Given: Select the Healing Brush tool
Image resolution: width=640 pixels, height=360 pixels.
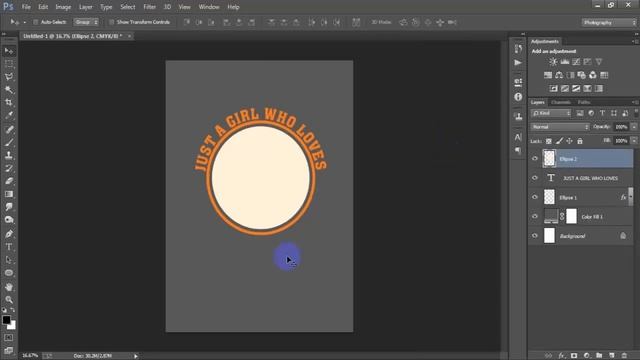Looking at the screenshot, I should [x=9, y=130].
